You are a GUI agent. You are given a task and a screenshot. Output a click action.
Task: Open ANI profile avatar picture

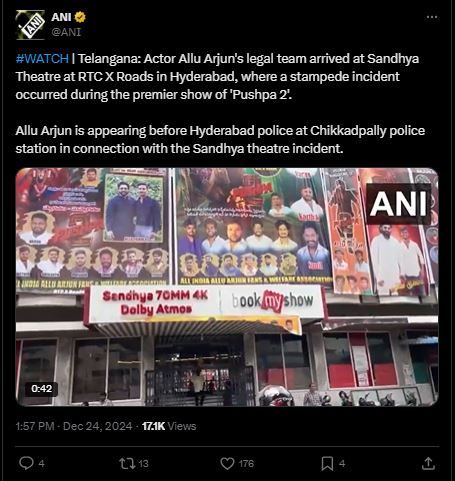tap(30, 25)
